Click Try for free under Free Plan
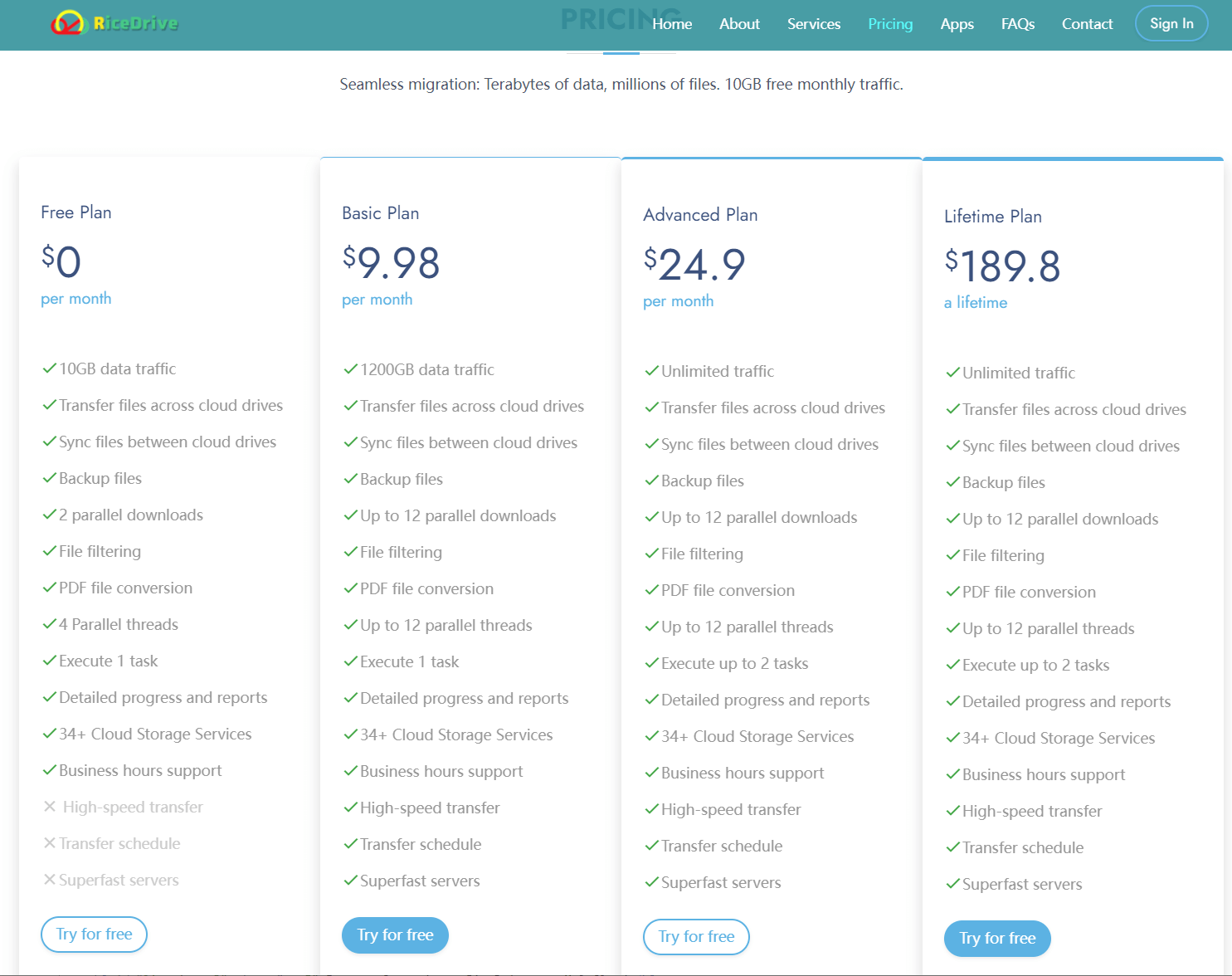Screen dimensions: 1232x976 click(94, 935)
